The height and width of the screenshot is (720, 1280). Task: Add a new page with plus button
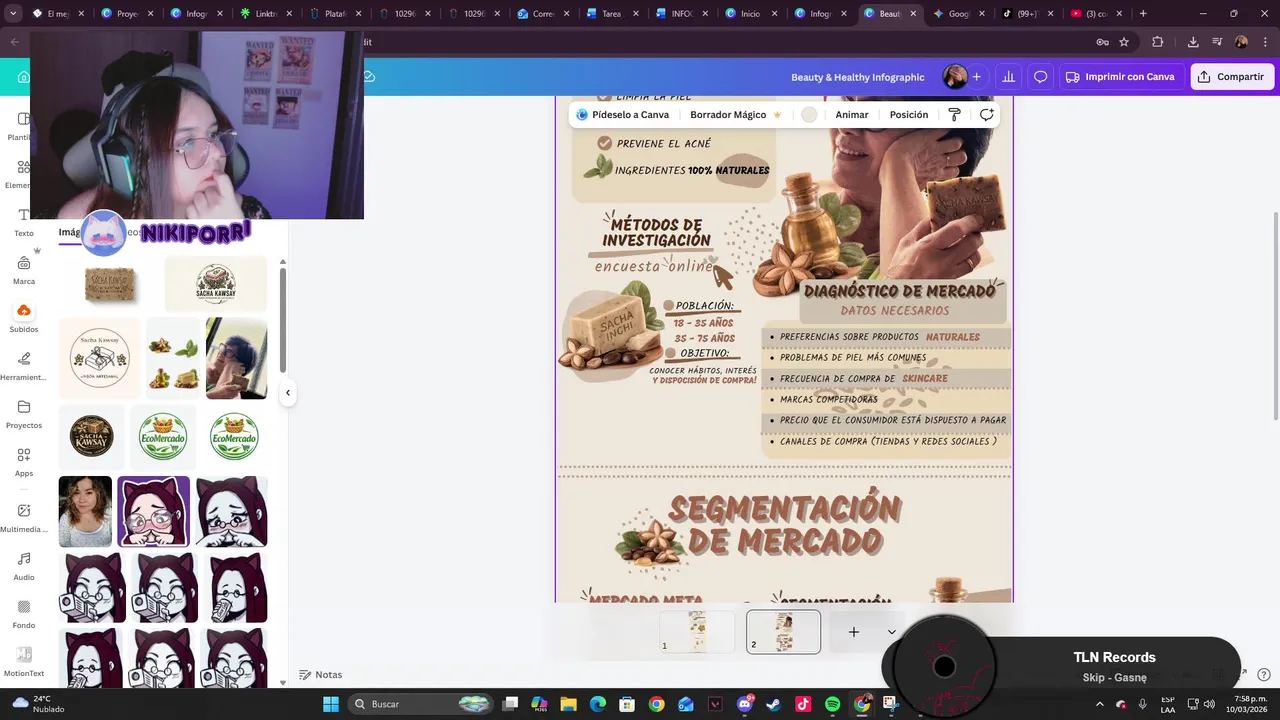(x=854, y=632)
